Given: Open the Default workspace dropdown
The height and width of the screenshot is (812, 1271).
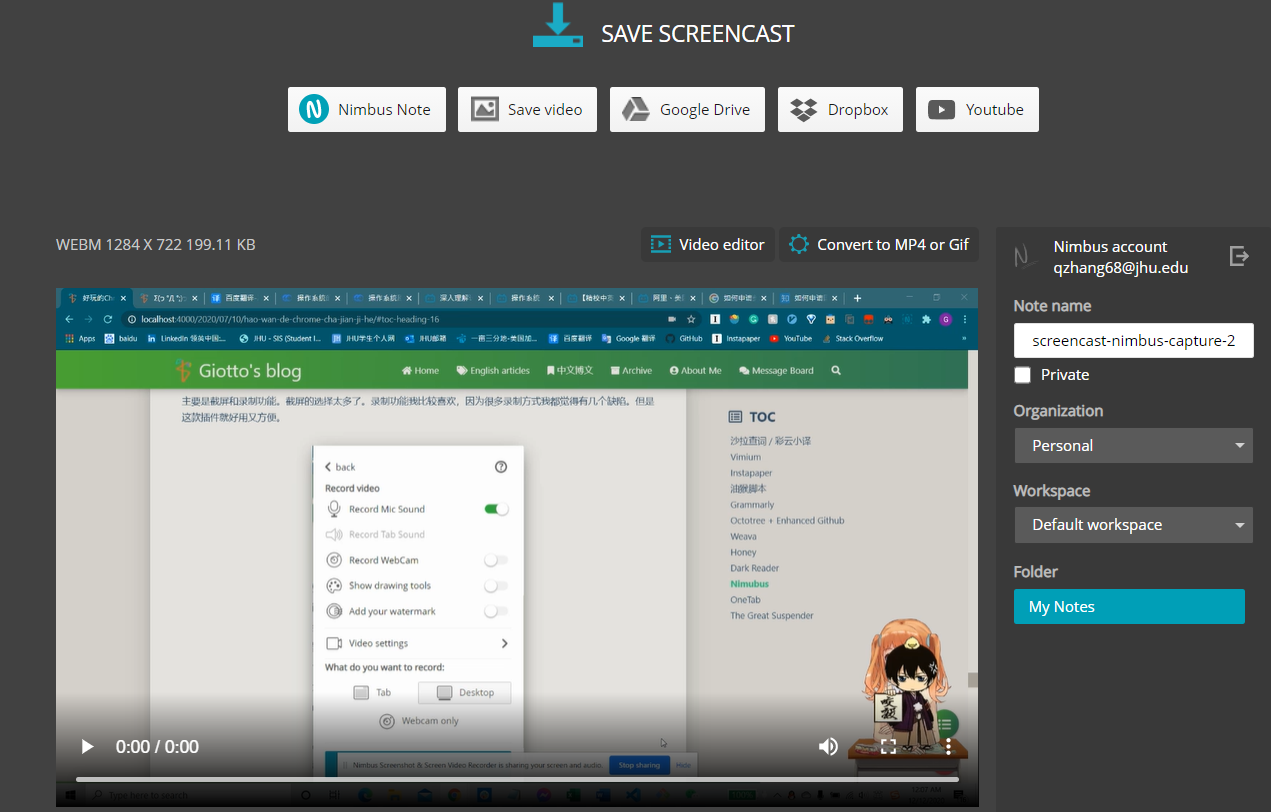Looking at the screenshot, I should coord(1133,525).
